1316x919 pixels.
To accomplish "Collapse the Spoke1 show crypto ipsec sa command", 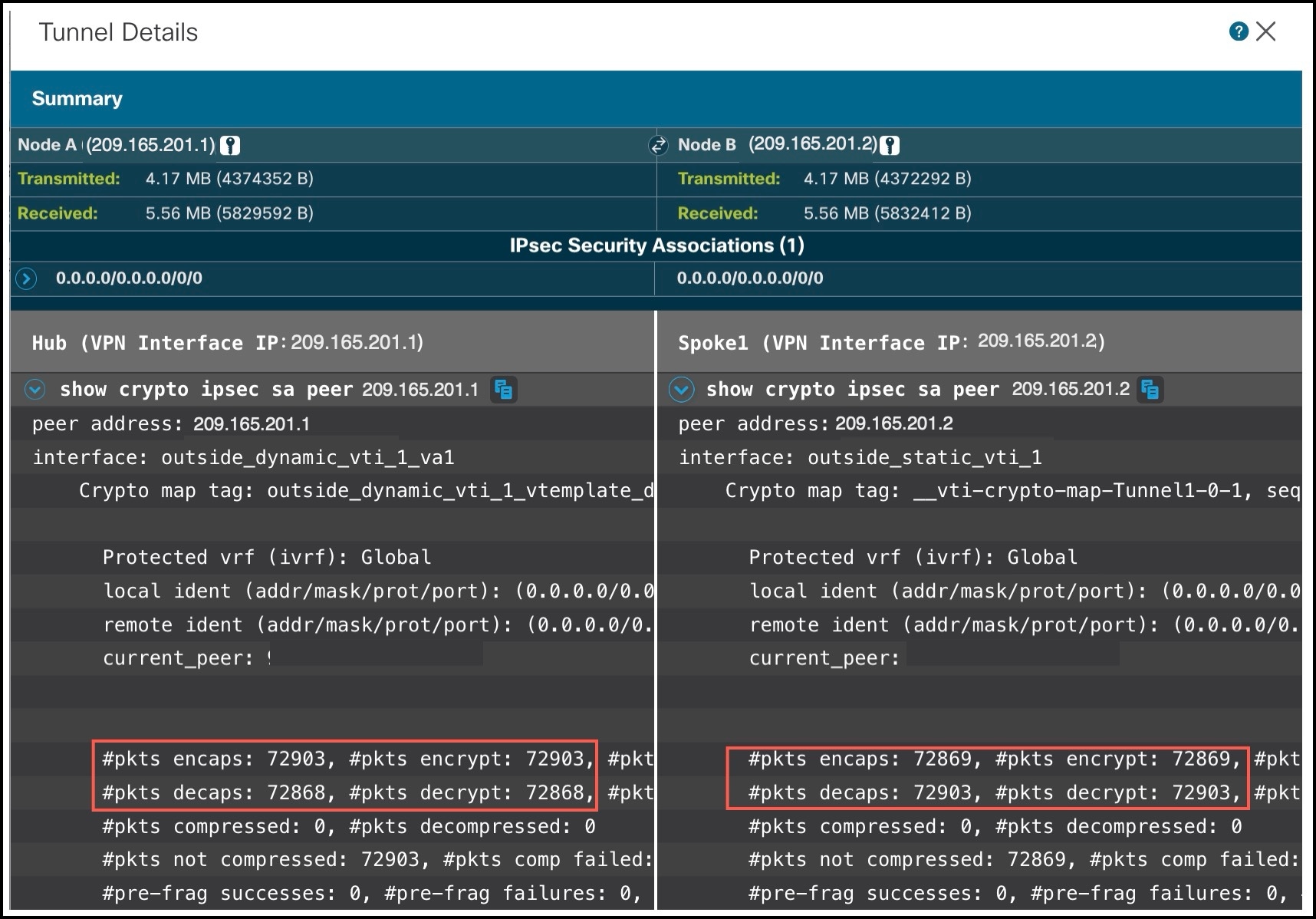I will 681,390.
